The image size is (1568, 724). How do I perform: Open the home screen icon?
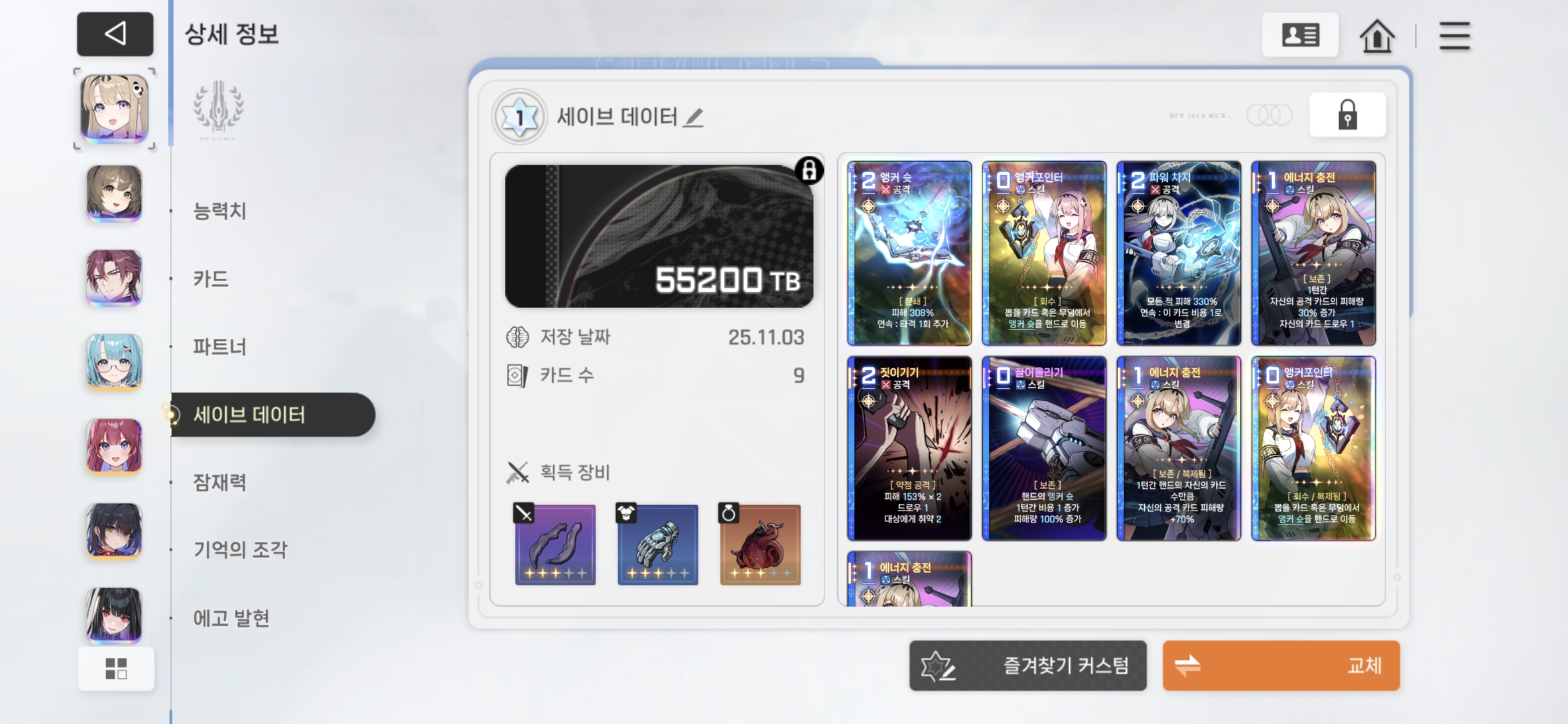[1377, 36]
